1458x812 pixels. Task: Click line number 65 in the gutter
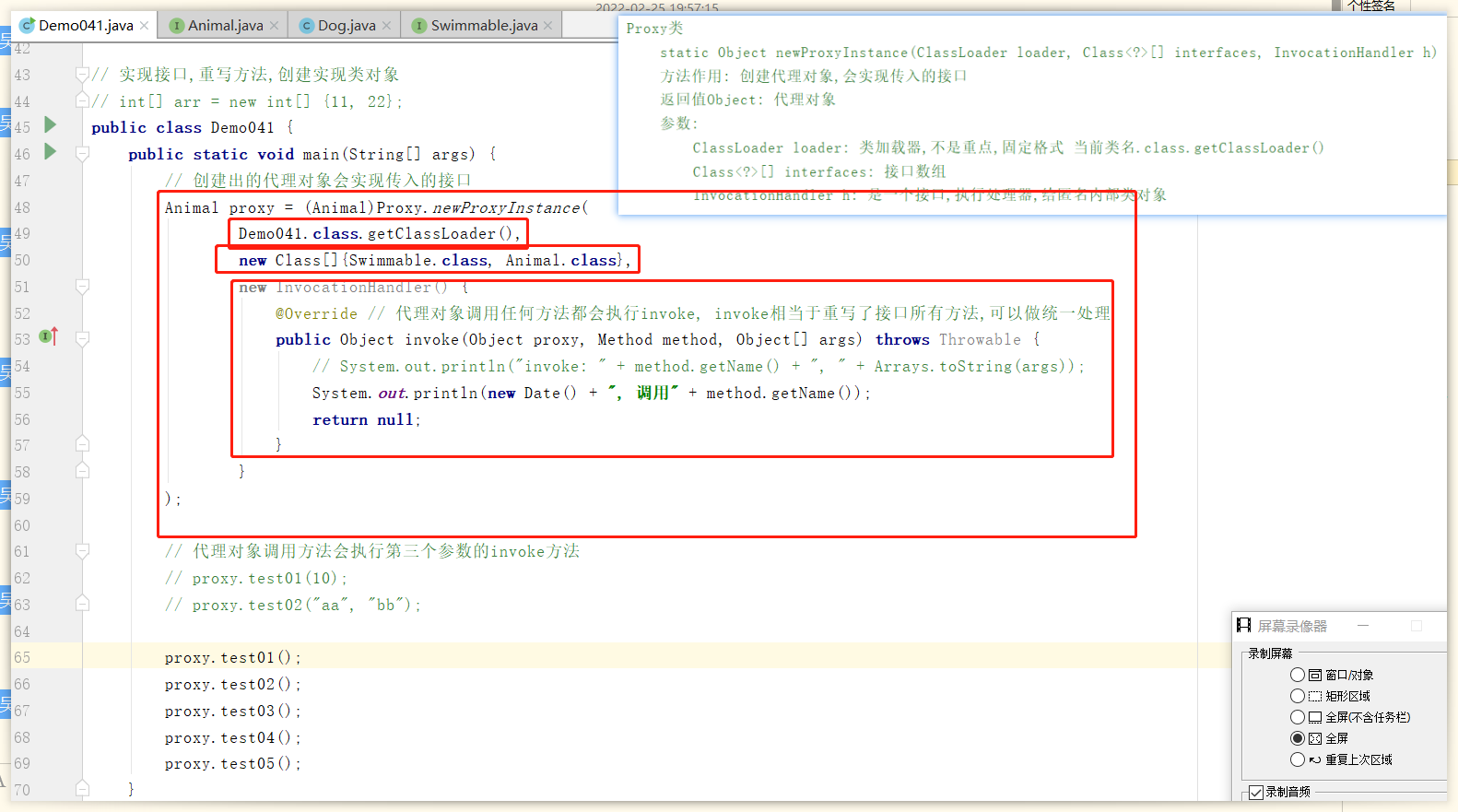coord(22,657)
